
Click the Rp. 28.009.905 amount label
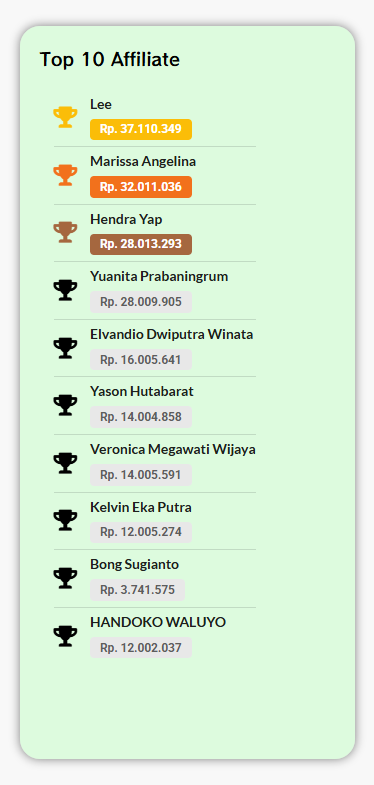click(141, 302)
